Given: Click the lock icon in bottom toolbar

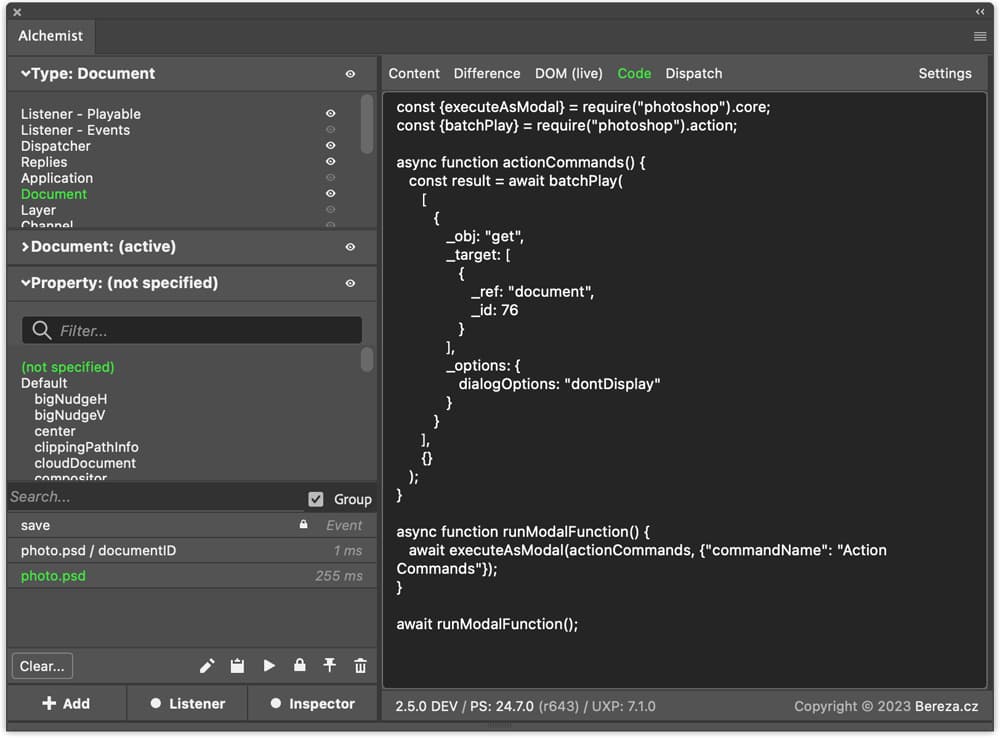Looking at the screenshot, I should [299, 666].
